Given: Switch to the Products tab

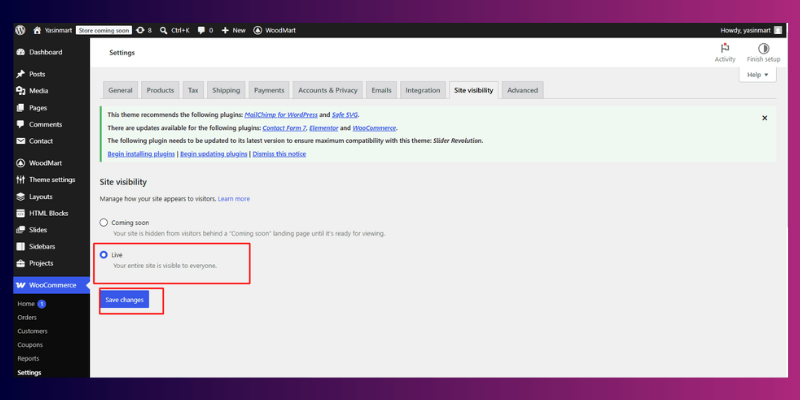Looking at the screenshot, I should tap(160, 90).
